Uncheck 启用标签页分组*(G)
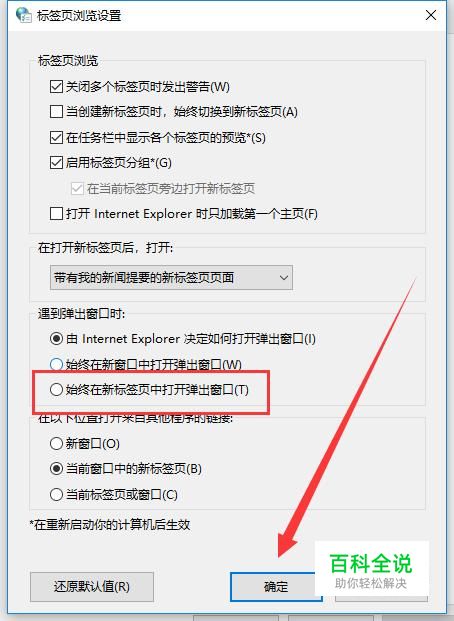The width and height of the screenshot is (454, 621). point(56,162)
